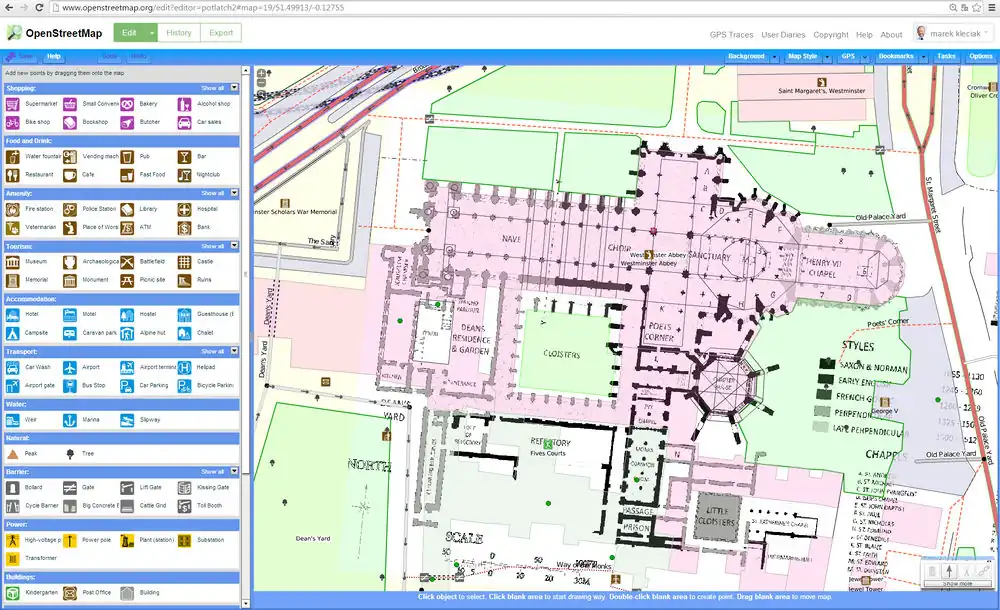Select the Marina water icon
This screenshot has width=1000, height=610.
tap(70, 420)
